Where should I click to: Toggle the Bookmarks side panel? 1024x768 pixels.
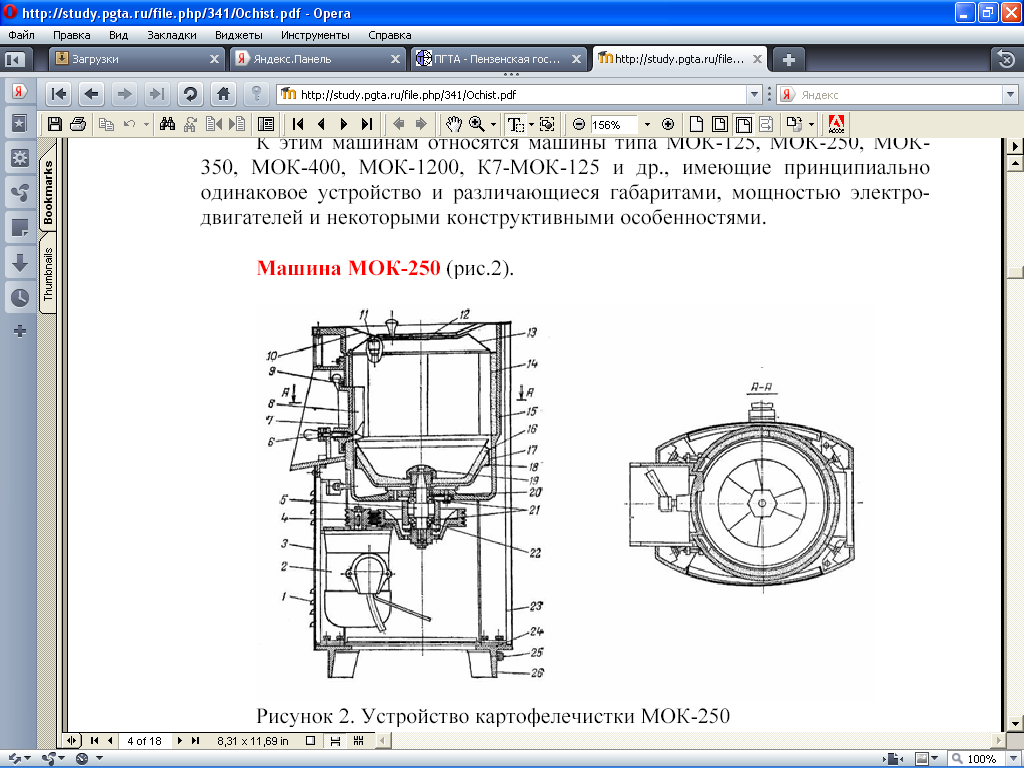[47, 190]
